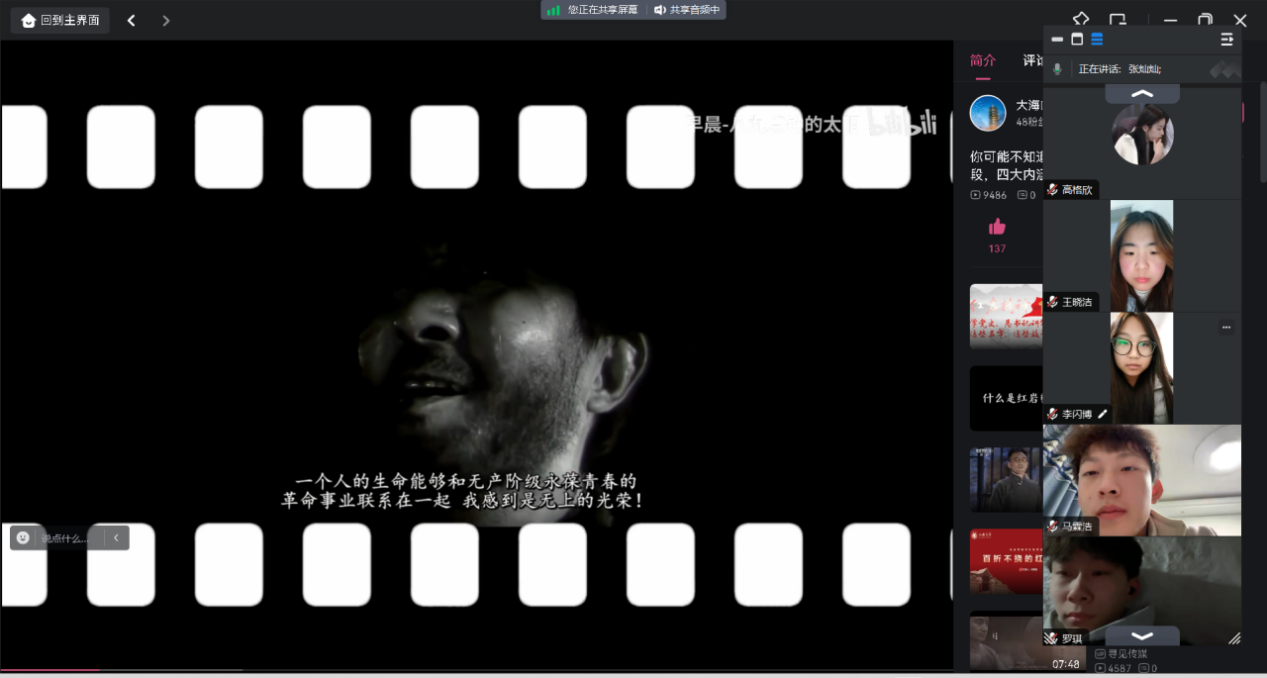Switch video panel to thin bar layout
Screen dimensions: 1267x678
pos(1057,39)
